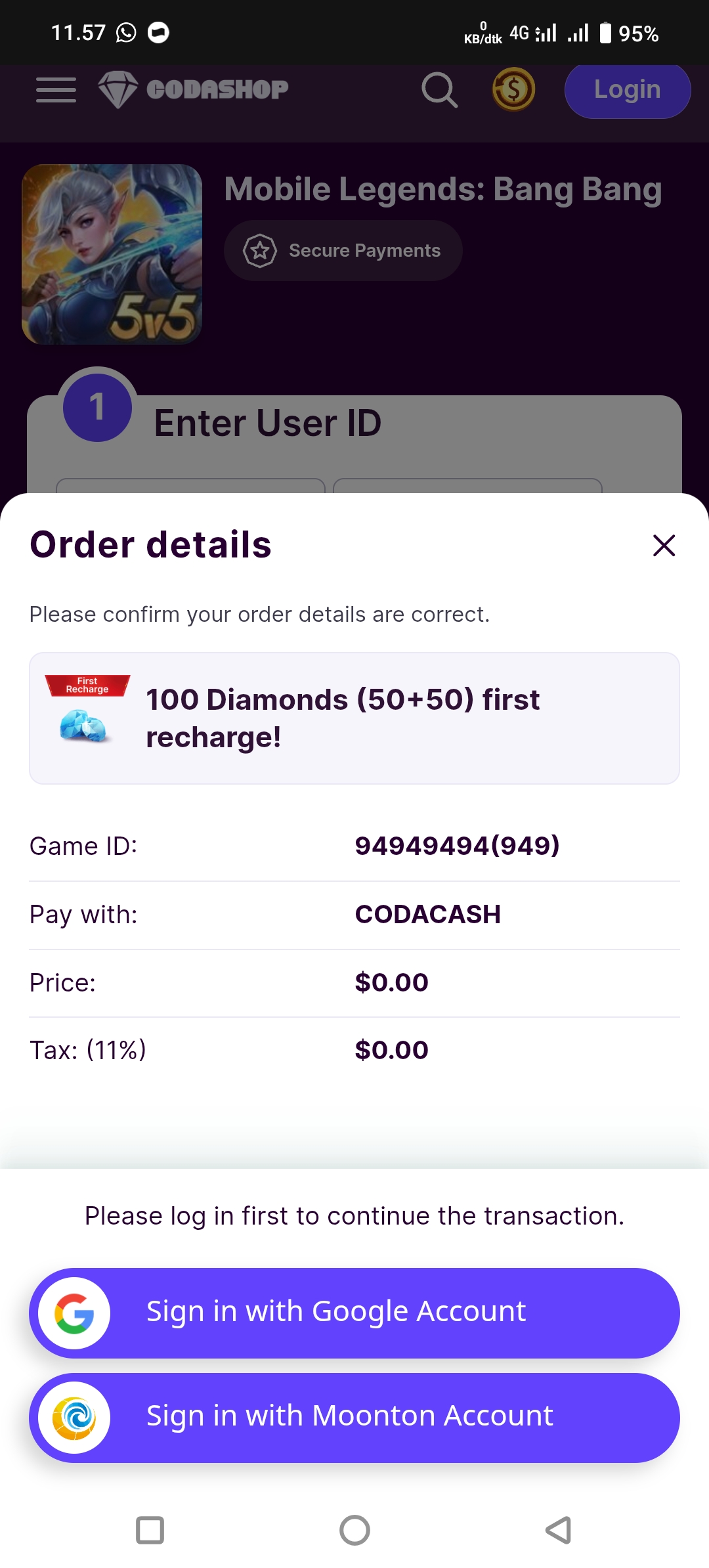The height and width of the screenshot is (1568, 709).
Task: Select the 100 Diamonds first recharge item
Action: tap(354, 718)
